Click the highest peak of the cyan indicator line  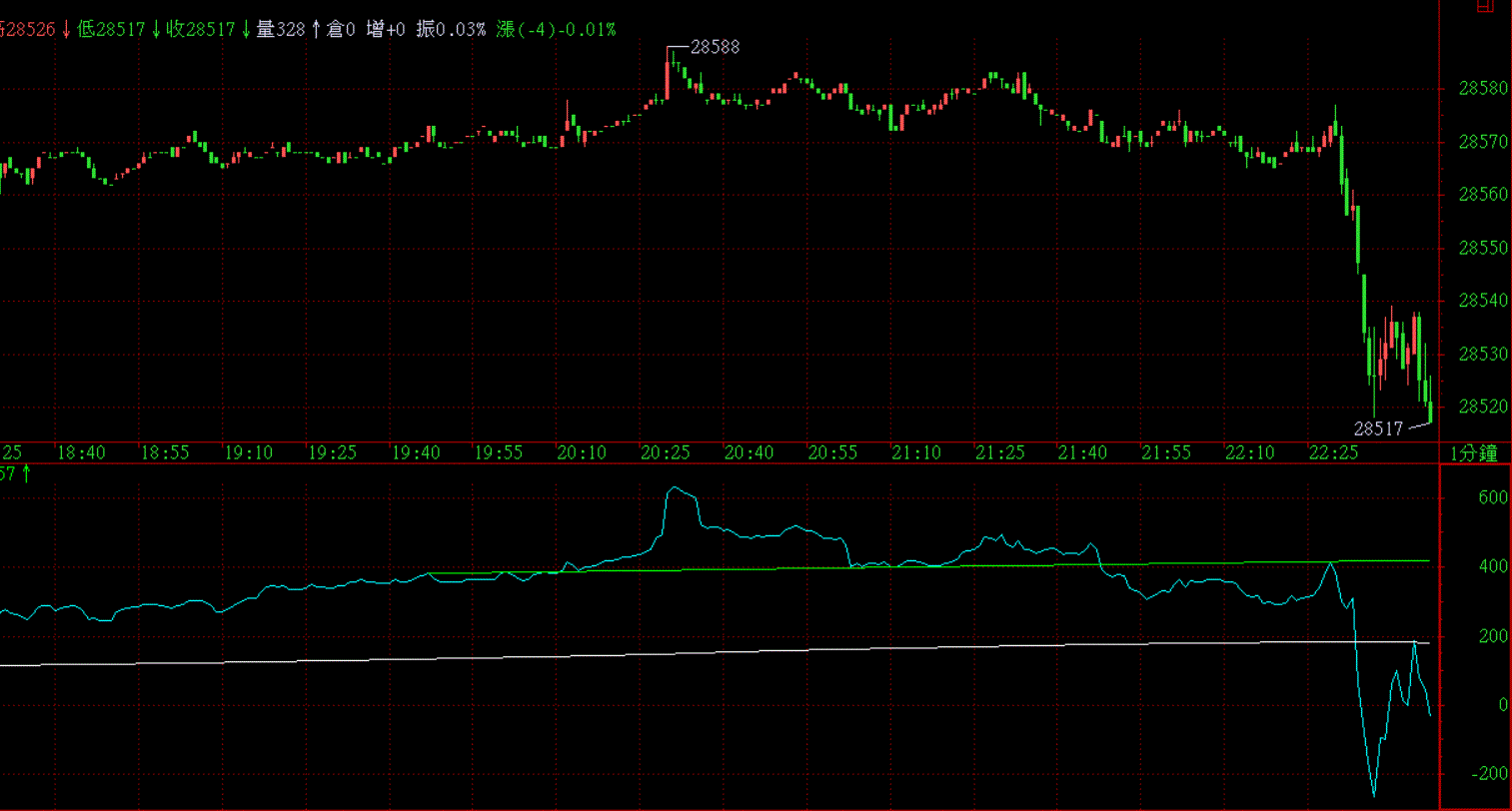(x=675, y=487)
